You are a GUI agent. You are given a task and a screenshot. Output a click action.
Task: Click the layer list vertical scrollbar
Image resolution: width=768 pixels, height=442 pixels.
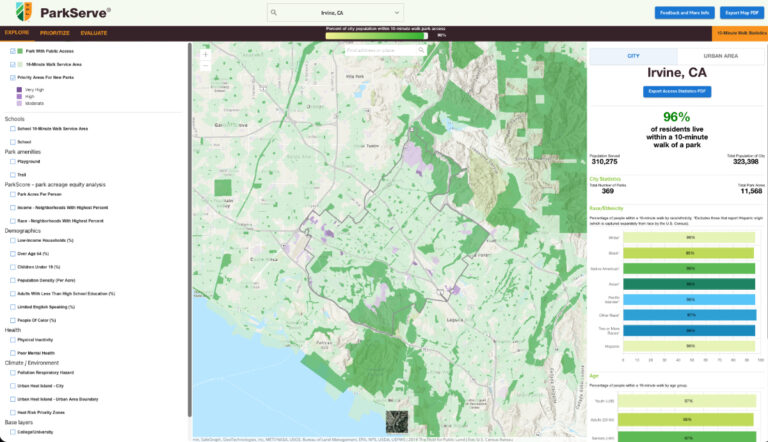click(x=190, y=230)
